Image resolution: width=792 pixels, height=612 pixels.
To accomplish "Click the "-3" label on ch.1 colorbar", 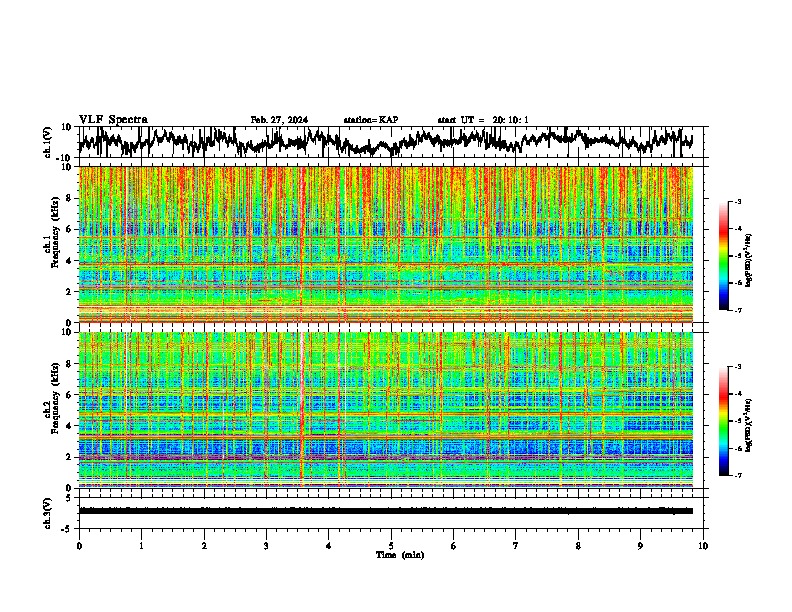I will coord(738,201).
